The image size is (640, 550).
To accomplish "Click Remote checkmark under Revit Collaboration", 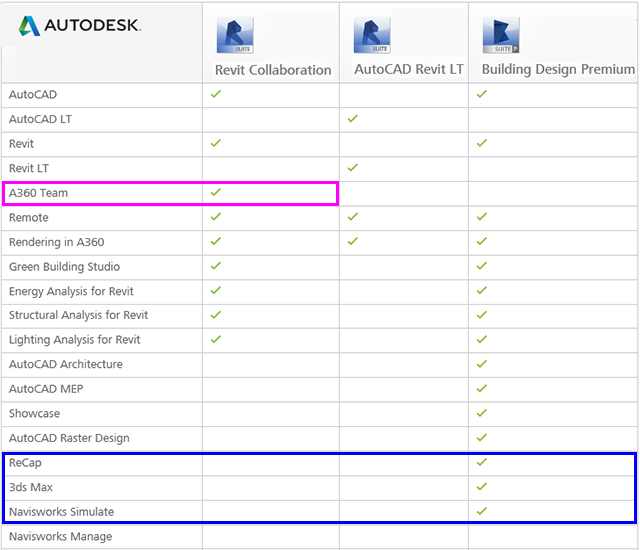I will pyautogui.click(x=216, y=217).
